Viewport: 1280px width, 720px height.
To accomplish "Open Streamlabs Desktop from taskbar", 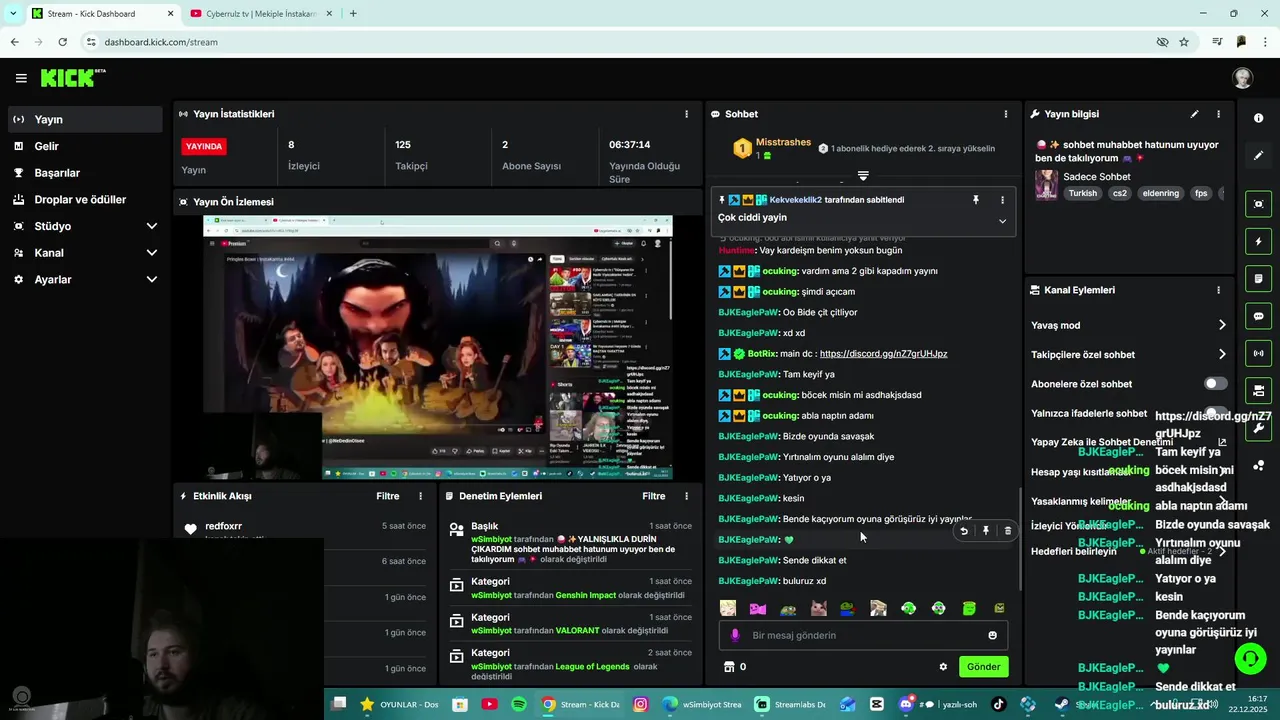I will pyautogui.click(x=790, y=704).
